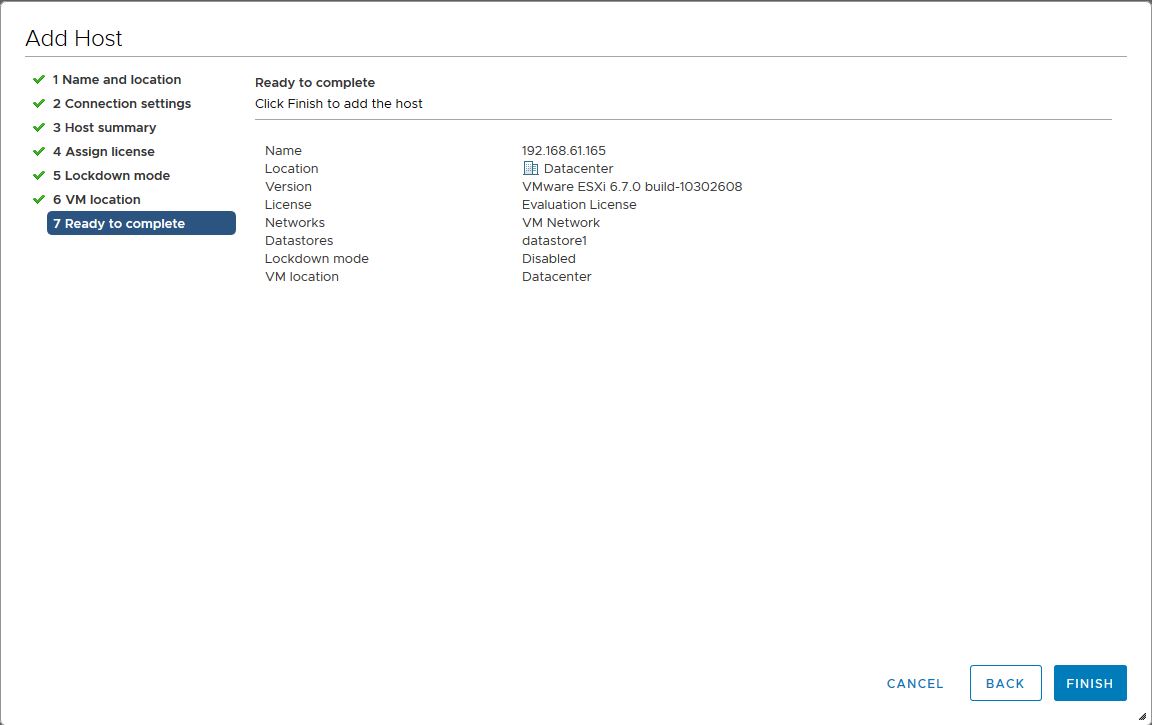The image size is (1152, 725).
Task: Click checkmark icon beside Assign license
Action: (39, 151)
